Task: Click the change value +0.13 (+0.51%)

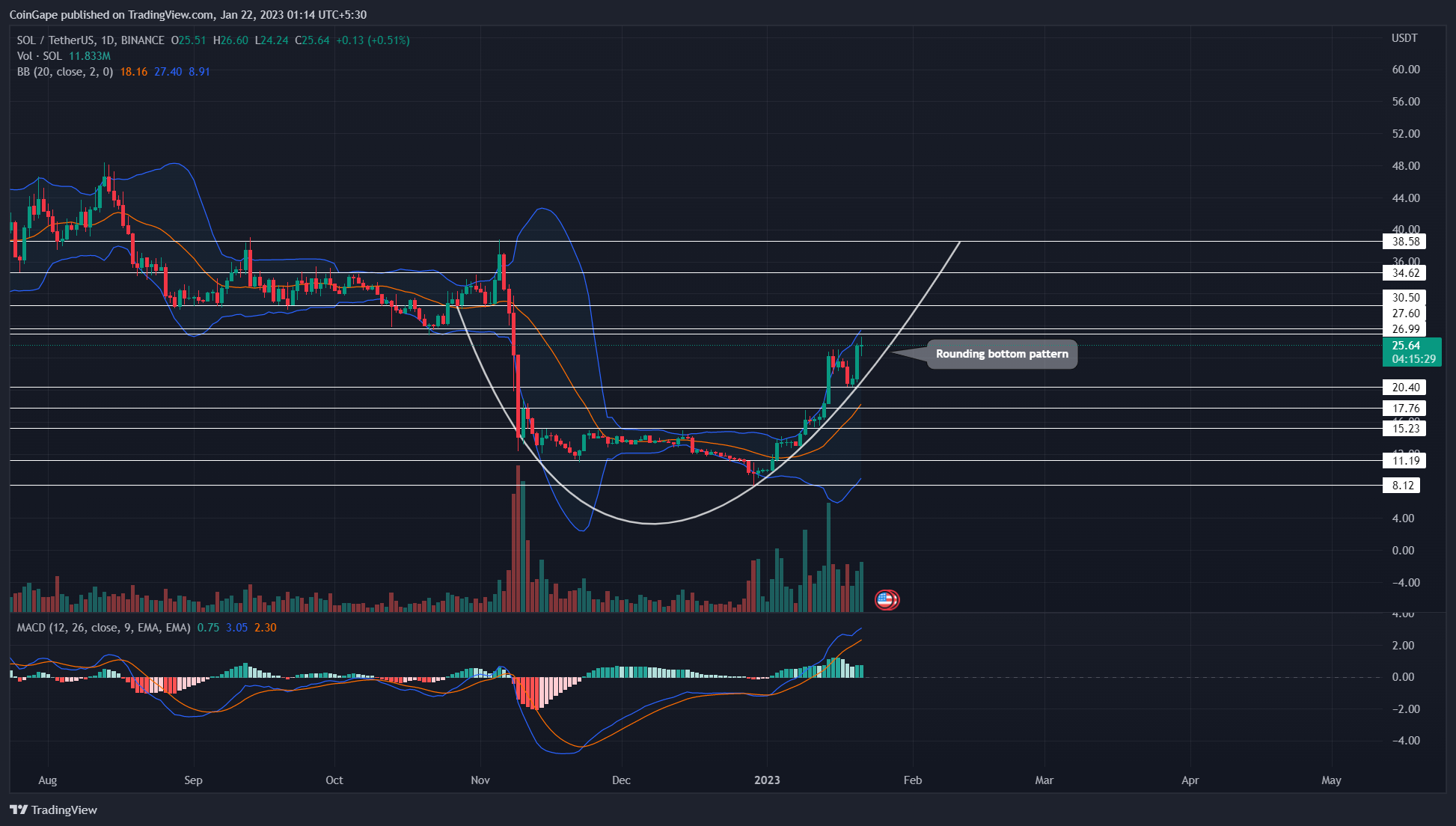Action: [373, 40]
